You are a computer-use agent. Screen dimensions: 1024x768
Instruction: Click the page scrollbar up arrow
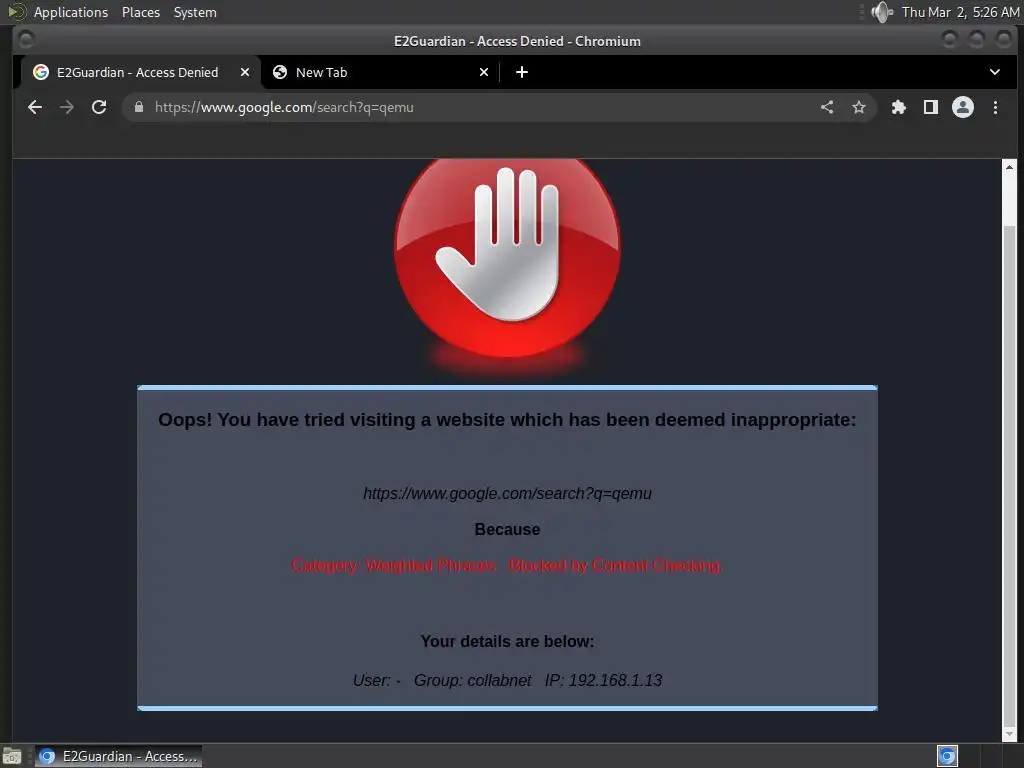pyautogui.click(x=1009, y=167)
